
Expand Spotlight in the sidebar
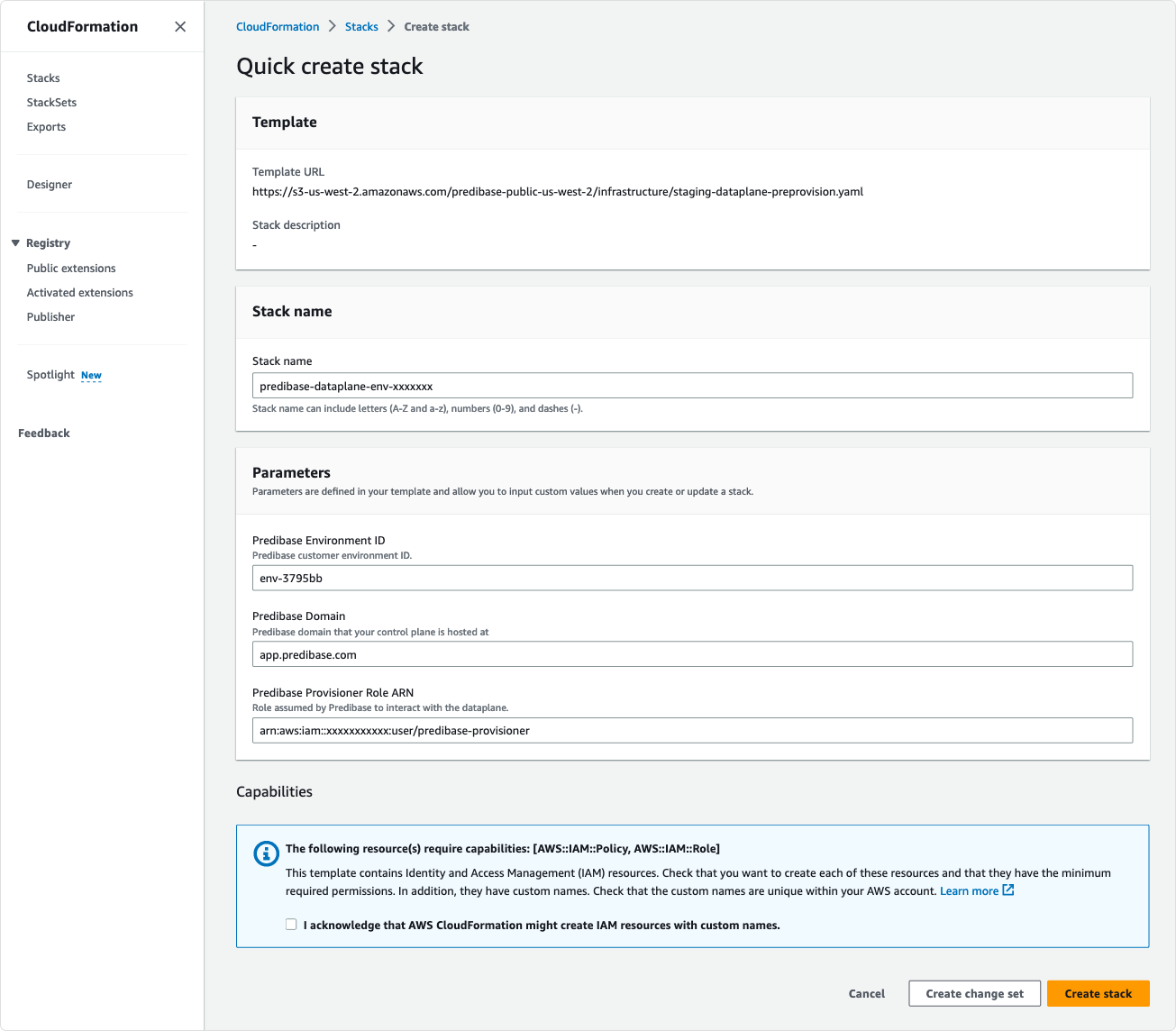pos(50,374)
